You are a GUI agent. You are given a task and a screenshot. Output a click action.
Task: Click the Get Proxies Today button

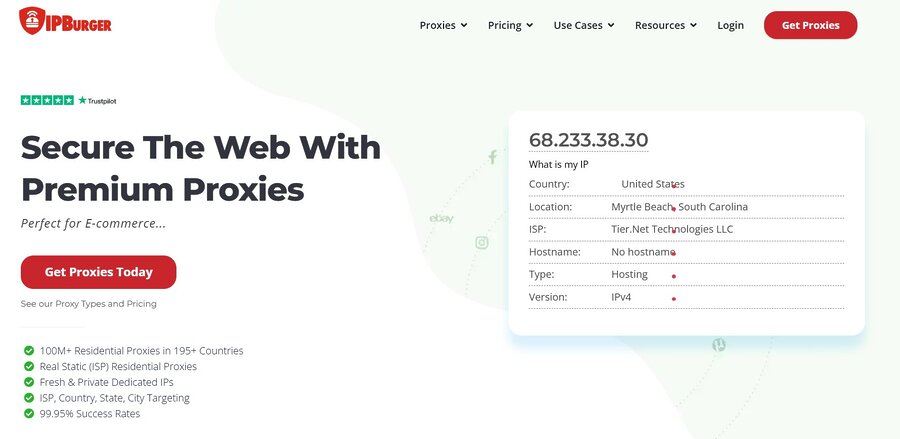[x=98, y=272]
